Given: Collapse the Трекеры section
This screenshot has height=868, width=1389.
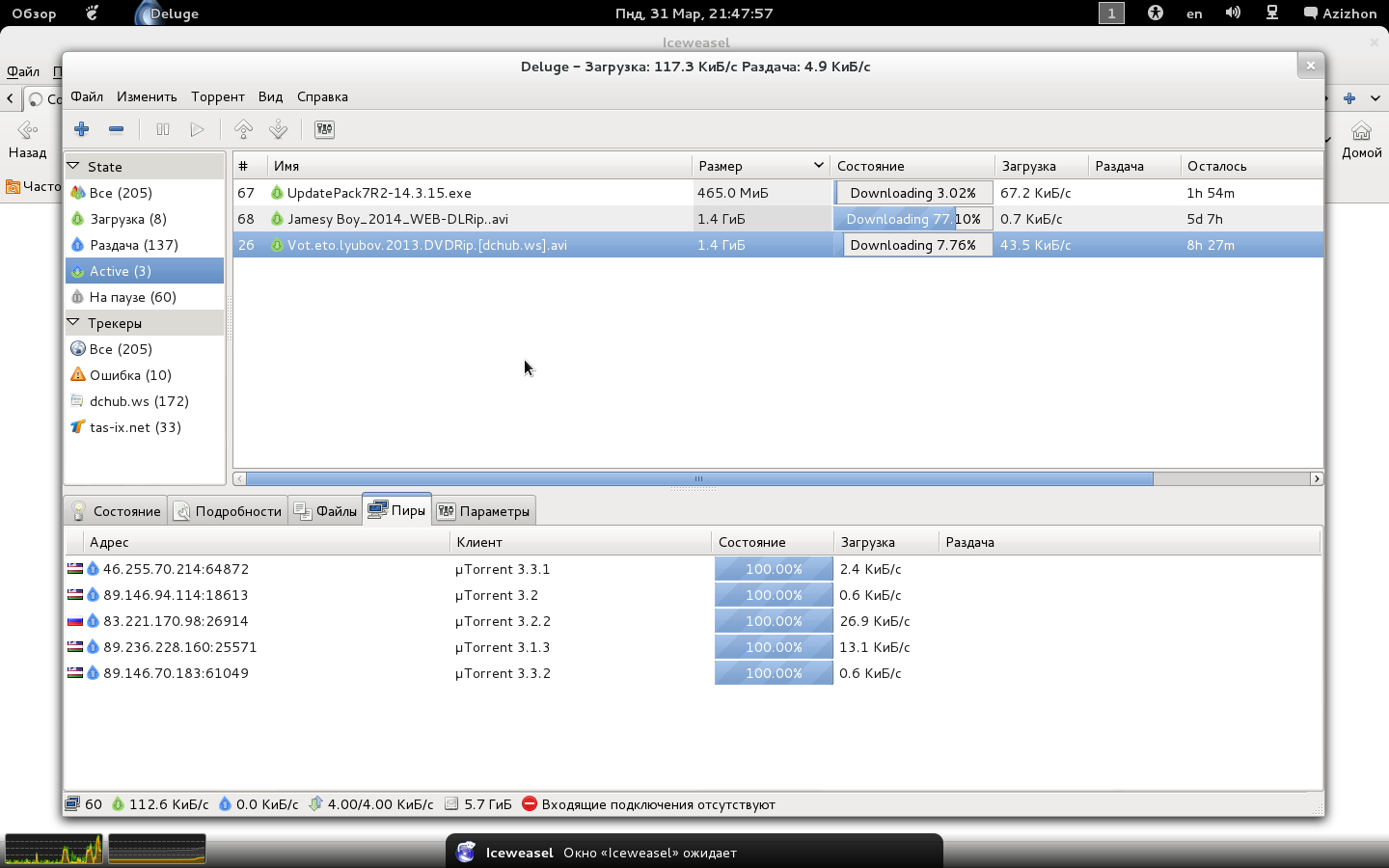Looking at the screenshot, I should point(73,322).
